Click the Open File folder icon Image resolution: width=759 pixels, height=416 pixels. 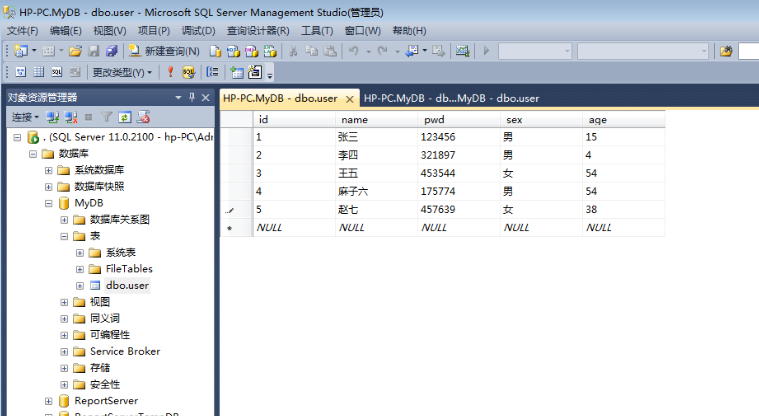click(76, 51)
